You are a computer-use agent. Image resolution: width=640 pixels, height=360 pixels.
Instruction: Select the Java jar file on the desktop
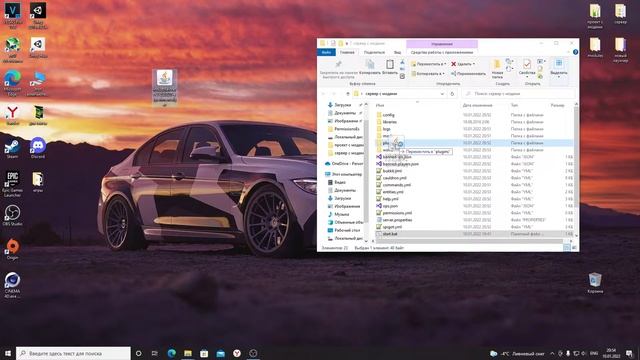tap(164, 88)
